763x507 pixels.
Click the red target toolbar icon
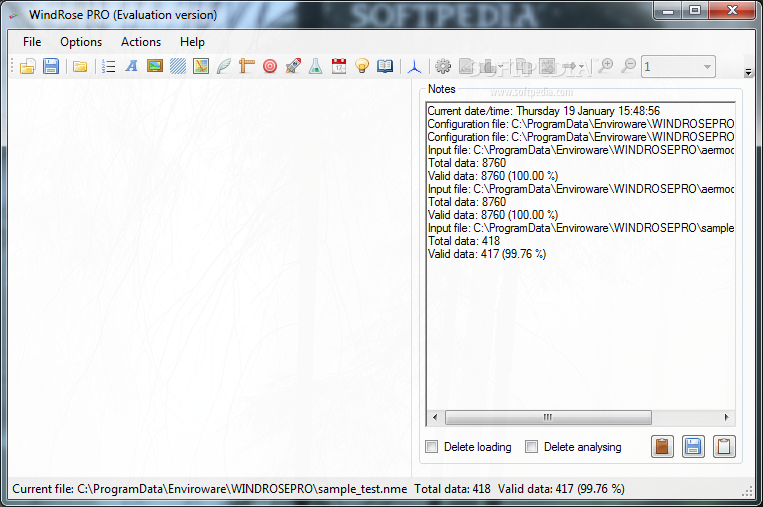(270, 66)
